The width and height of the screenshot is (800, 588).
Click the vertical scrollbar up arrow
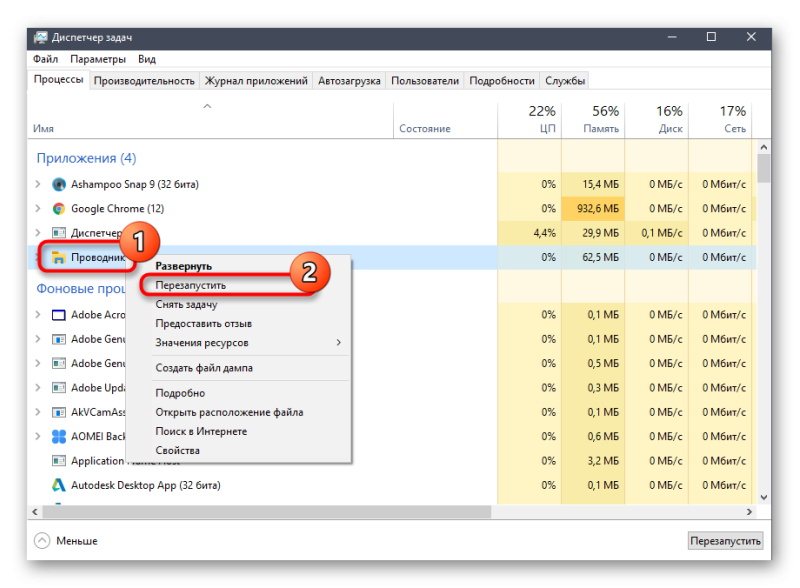coord(764,147)
